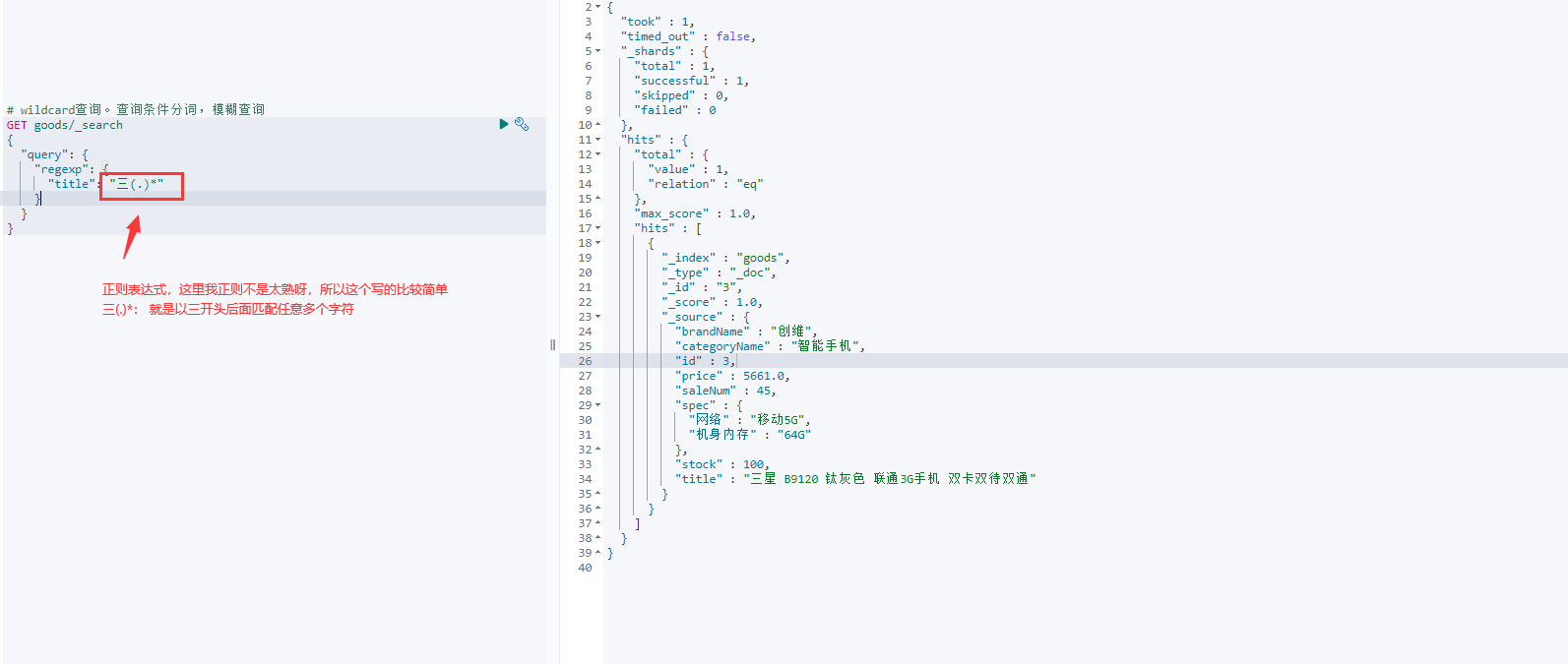Click the "_index" : "goods" line
1568x664 pixels.
click(725, 258)
